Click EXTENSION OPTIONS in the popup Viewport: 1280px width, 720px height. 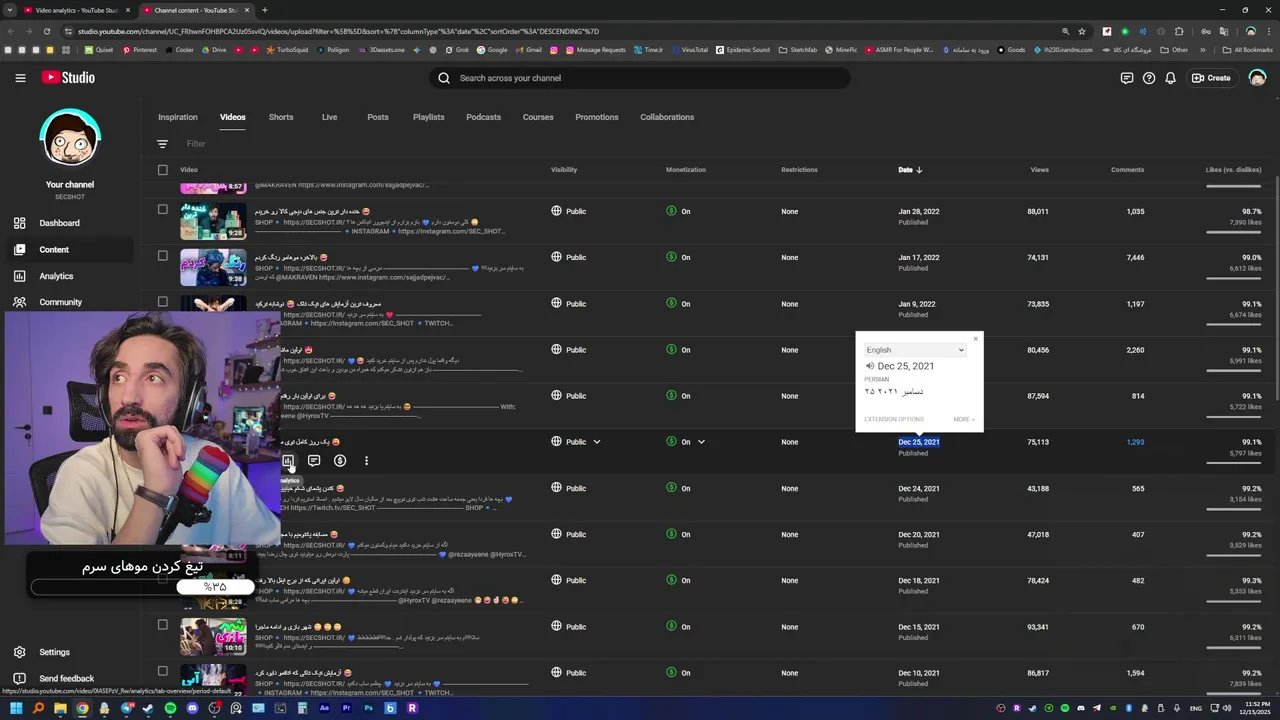(894, 419)
